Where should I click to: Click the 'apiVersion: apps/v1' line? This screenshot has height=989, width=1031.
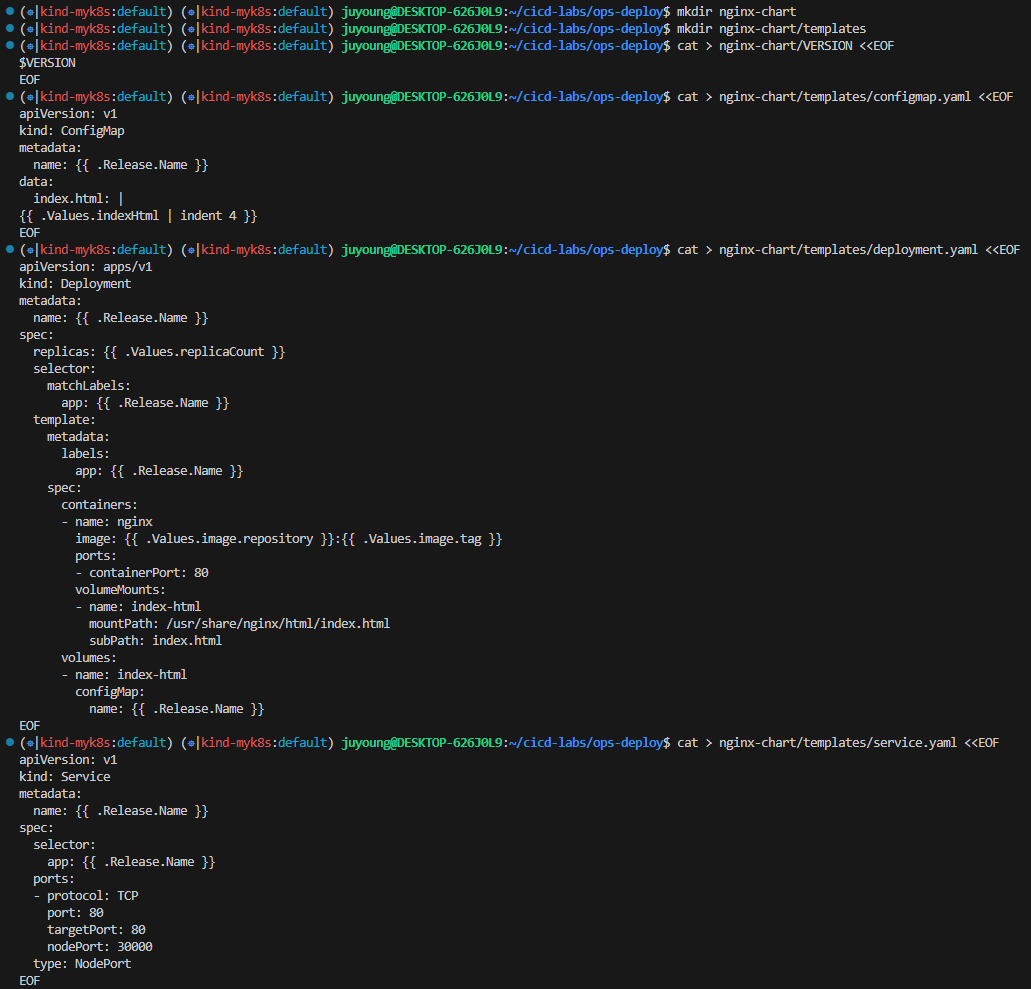(x=85, y=267)
